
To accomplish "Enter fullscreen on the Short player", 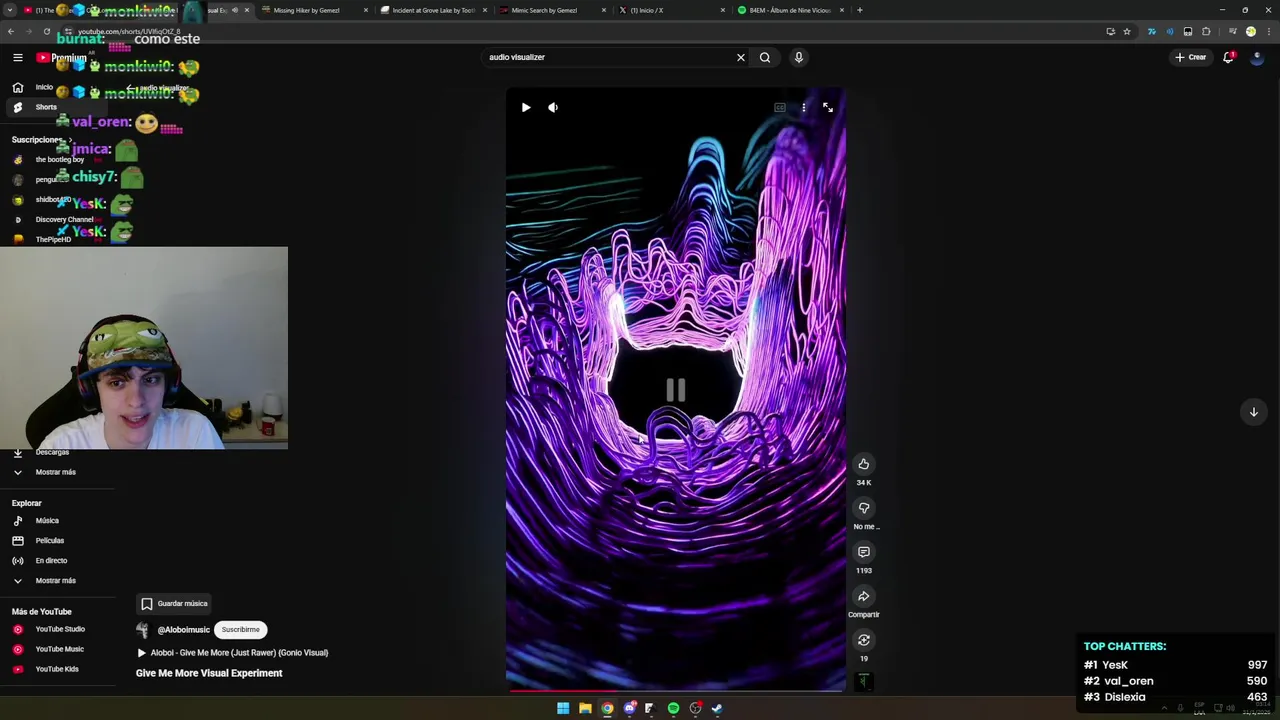I will 828,107.
